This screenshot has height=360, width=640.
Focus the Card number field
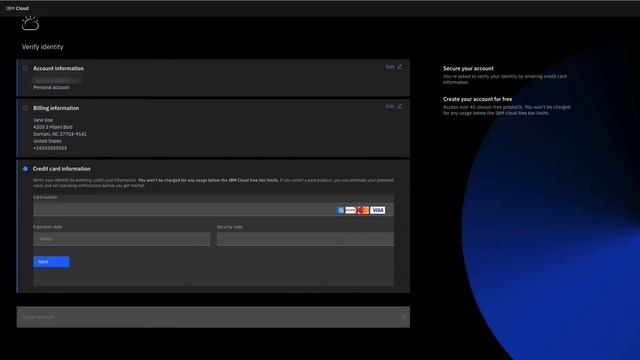(x=213, y=210)
